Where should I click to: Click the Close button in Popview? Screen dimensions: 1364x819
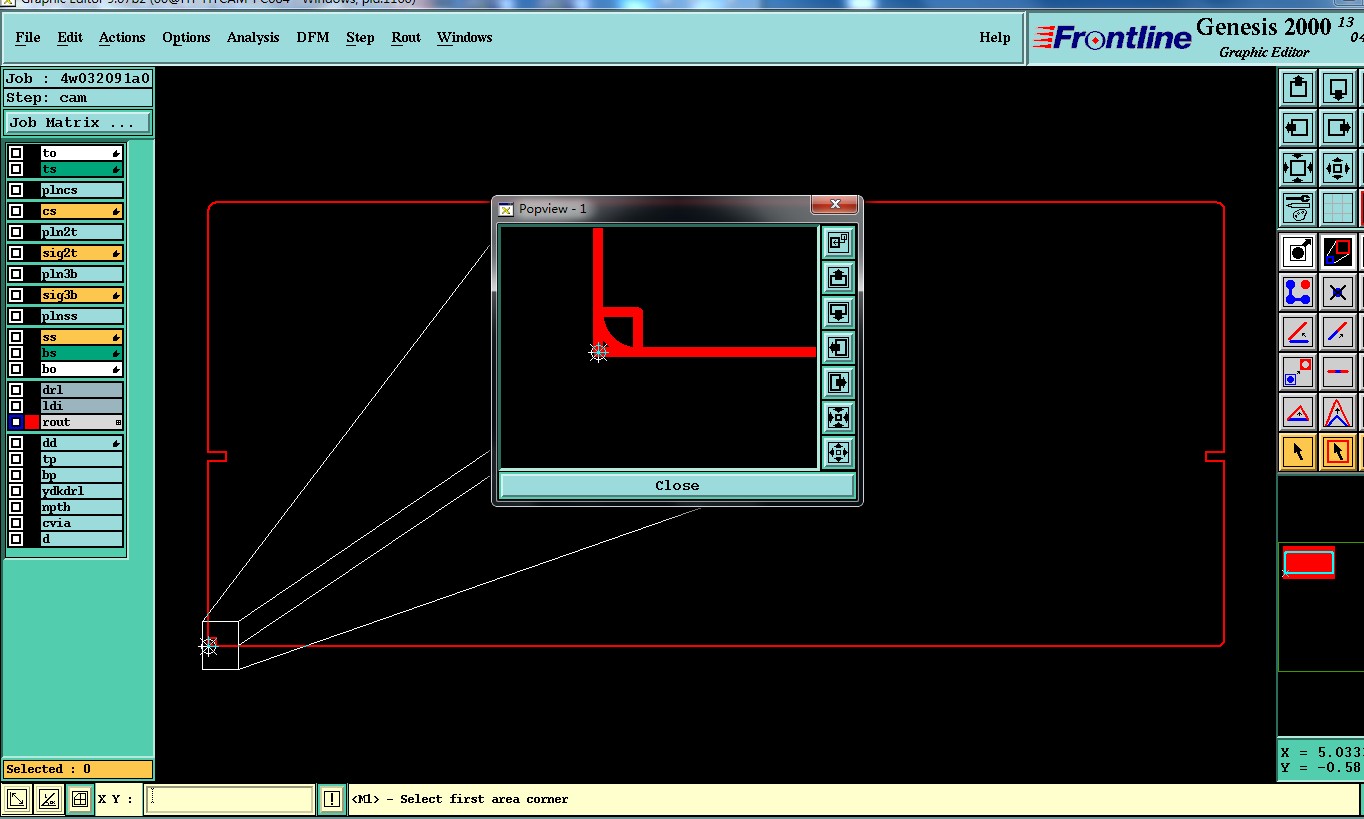677,485
